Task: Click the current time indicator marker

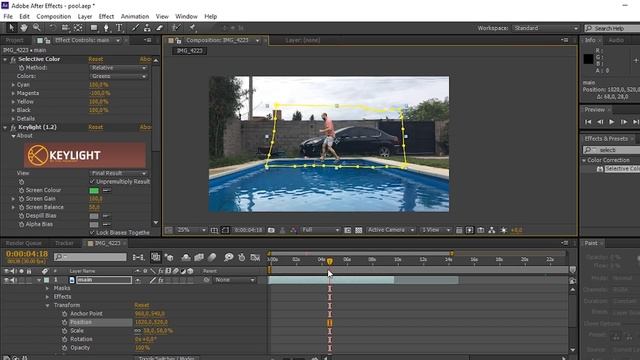Action: (x=329, y=261)
